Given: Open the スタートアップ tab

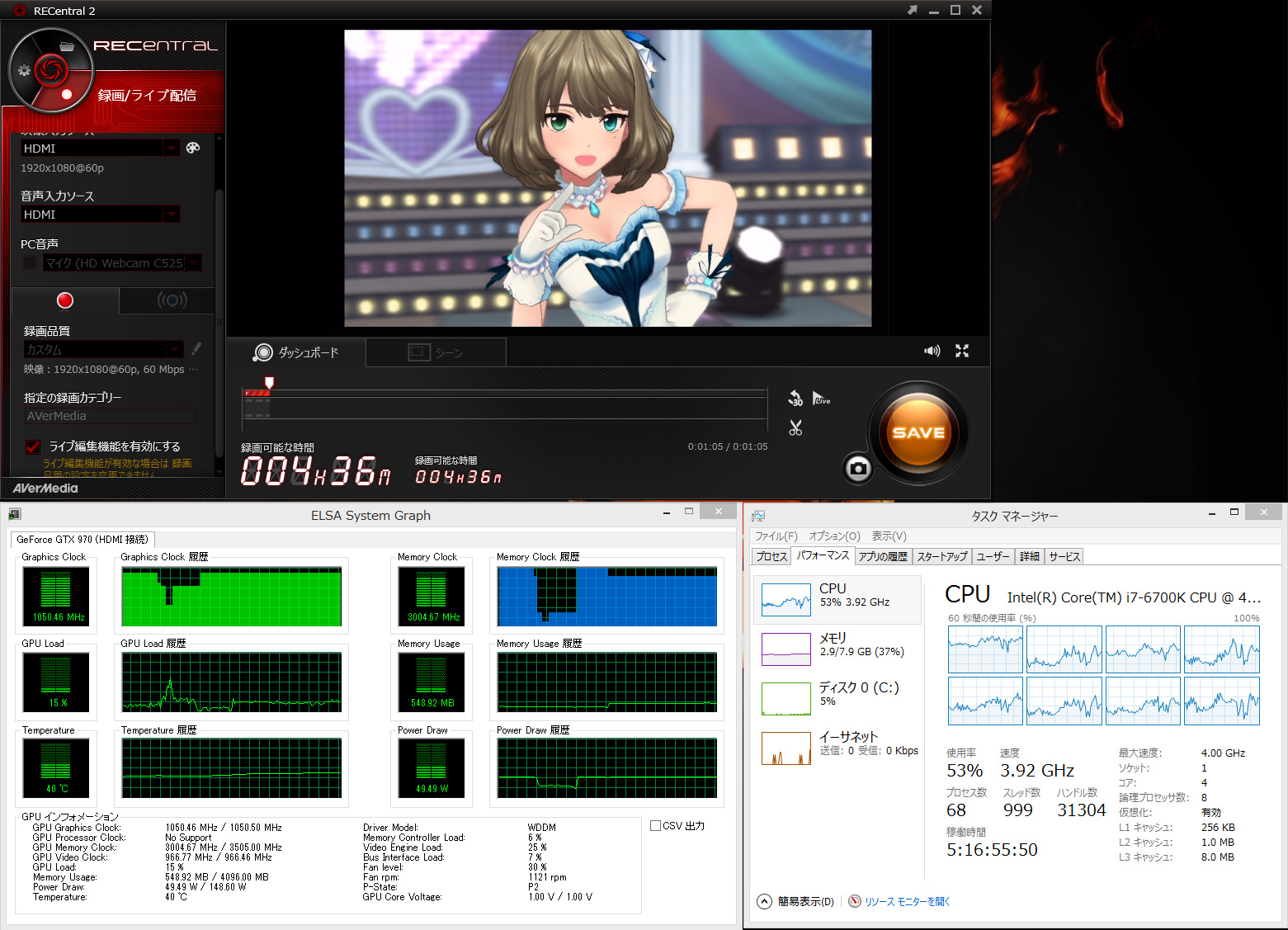Looking at the screenshot, I should point(942,557).
